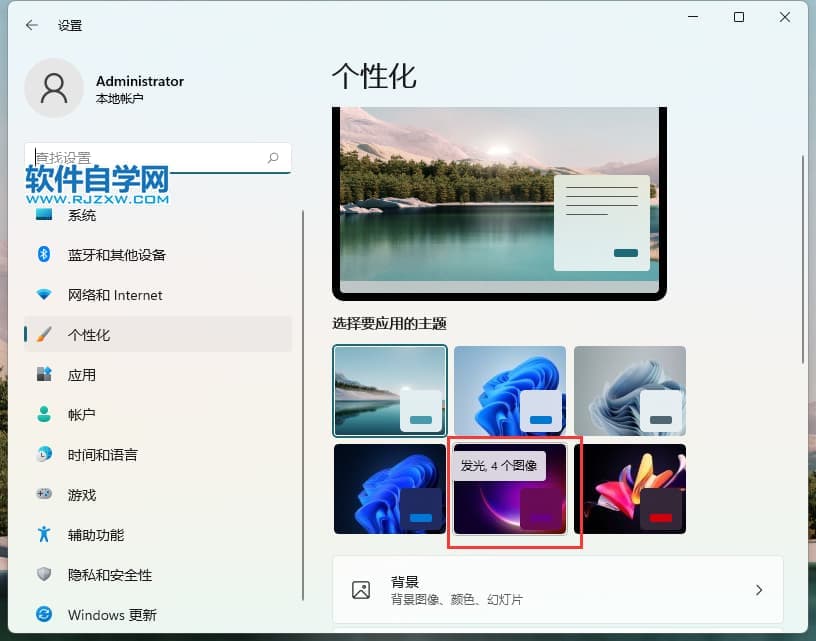Open Bluetooth and other devices icon
This screenshot has width=816, height=641.
point(44,255)
